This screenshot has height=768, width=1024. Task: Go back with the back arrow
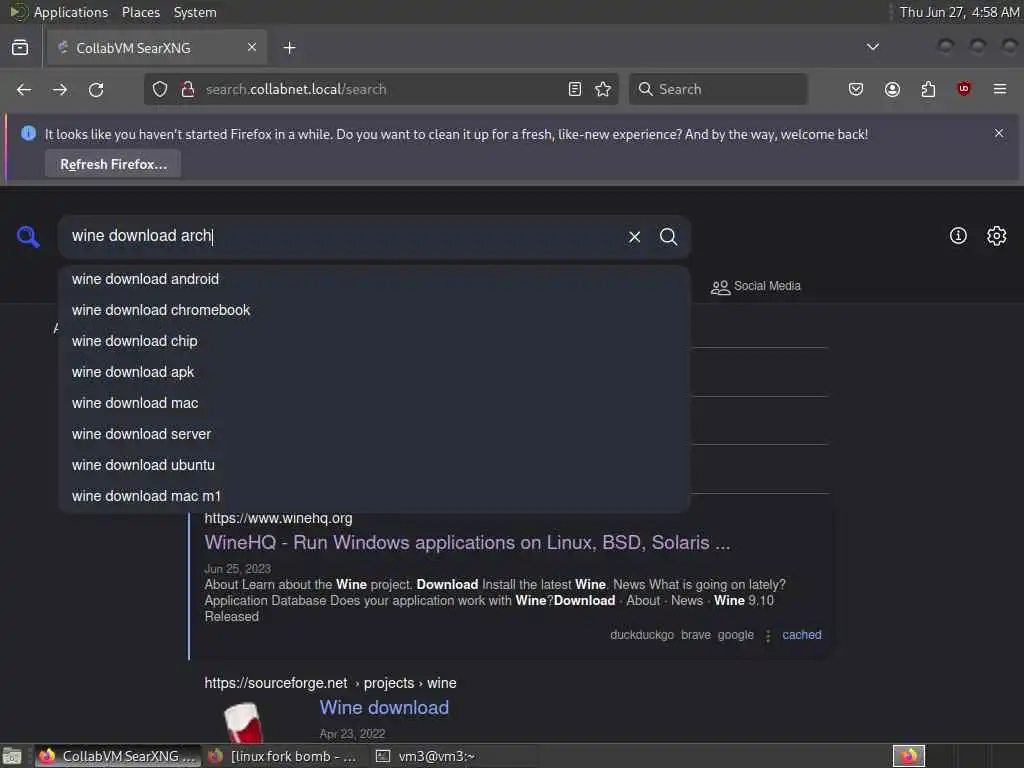[24, 89]
